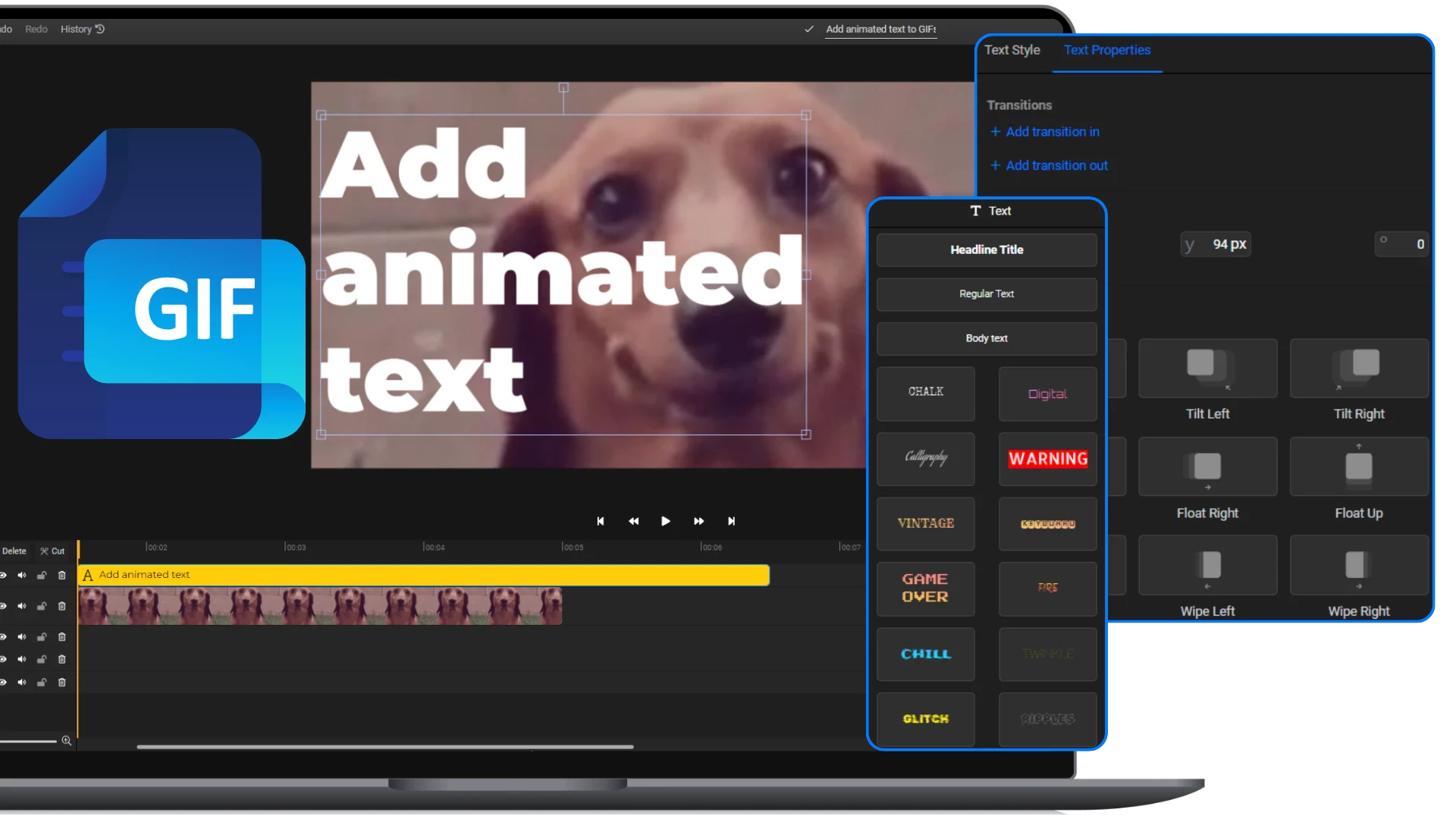
Task: Toggle mute on animated text track
Action: tap(23, 575)
